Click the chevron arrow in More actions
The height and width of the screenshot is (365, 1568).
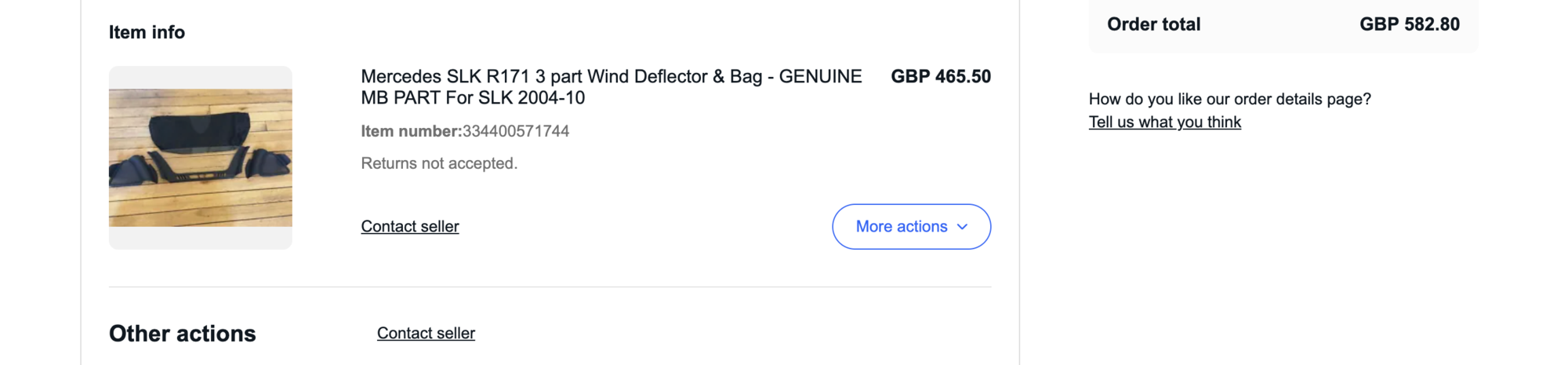coord(963,227)
